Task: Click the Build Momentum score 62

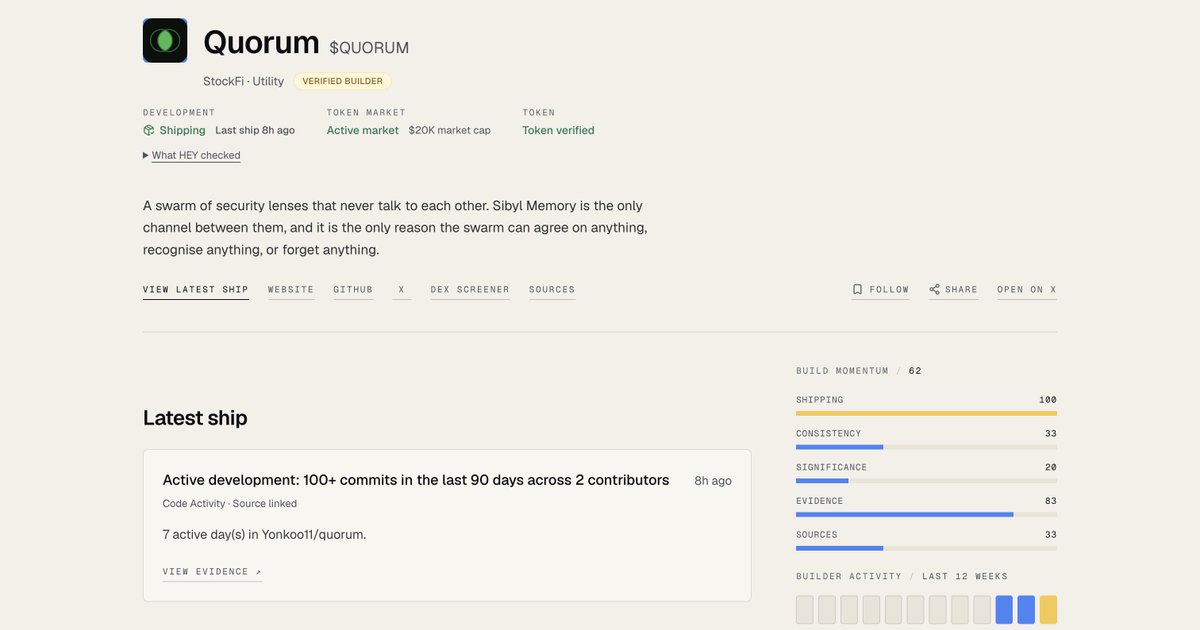Action: tap(915, 371)
